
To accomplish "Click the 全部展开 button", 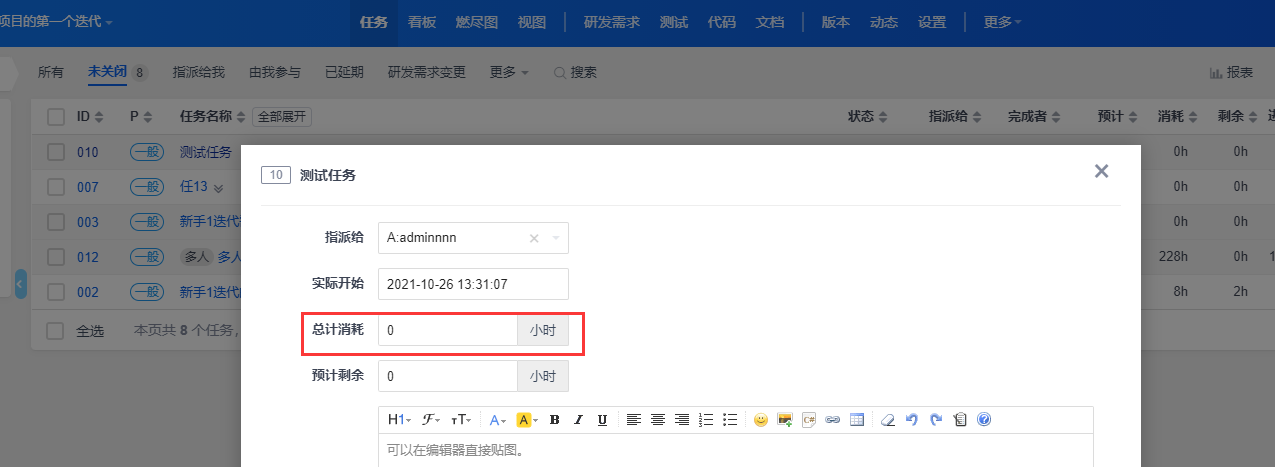I will click(x=282, y=117).
